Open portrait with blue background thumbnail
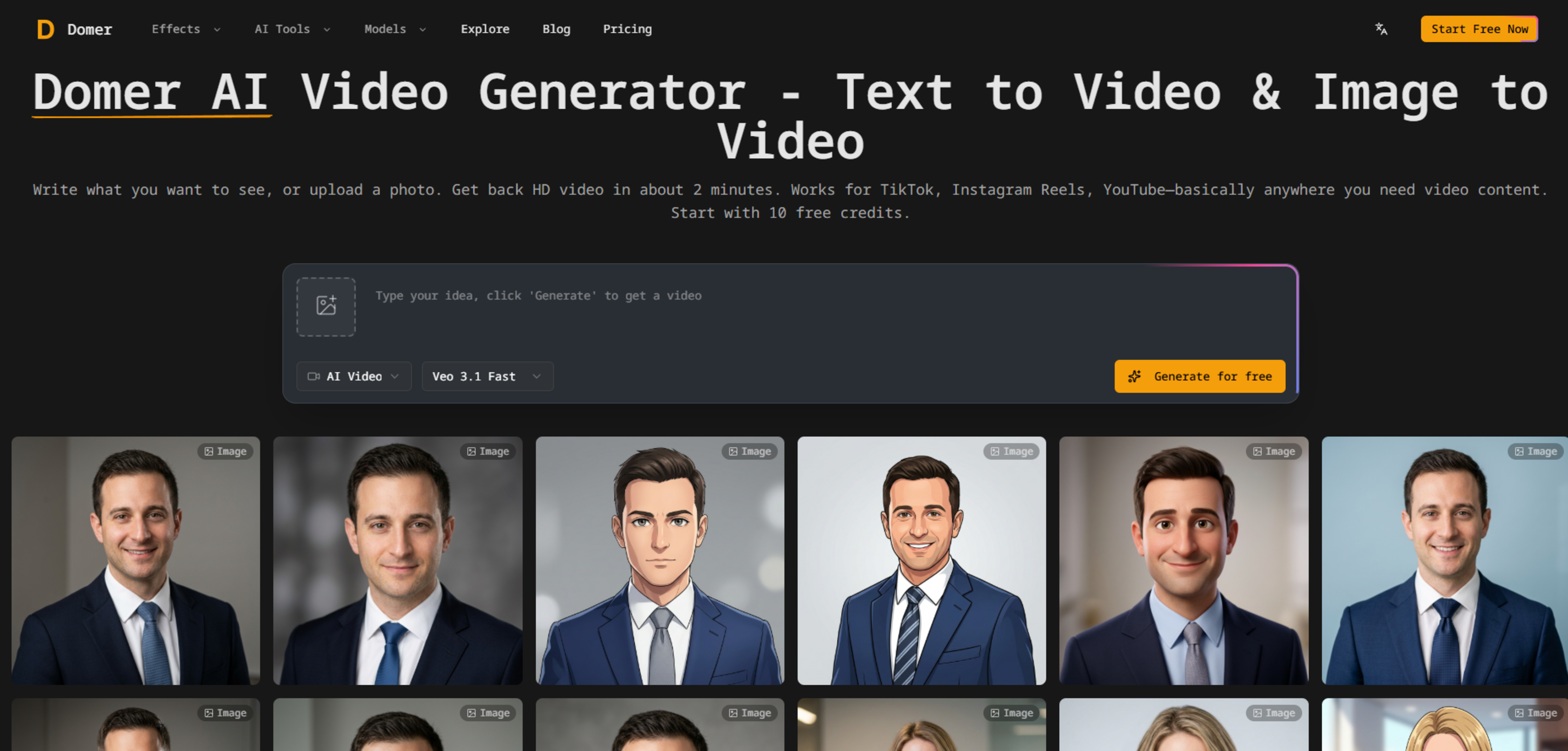The width and height of the screenshot is (1568, 751). [1445, 560]
